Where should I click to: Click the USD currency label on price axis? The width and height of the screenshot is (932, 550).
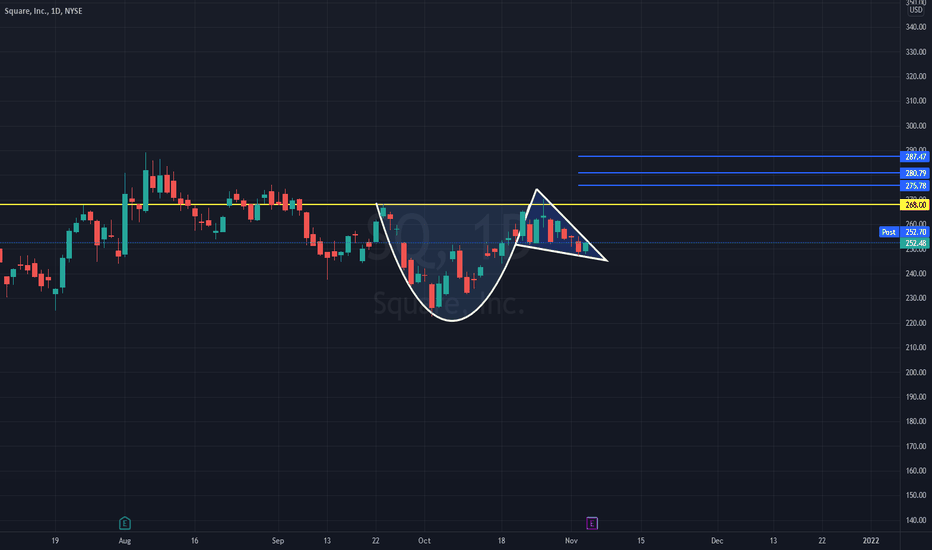pos(916,10)
